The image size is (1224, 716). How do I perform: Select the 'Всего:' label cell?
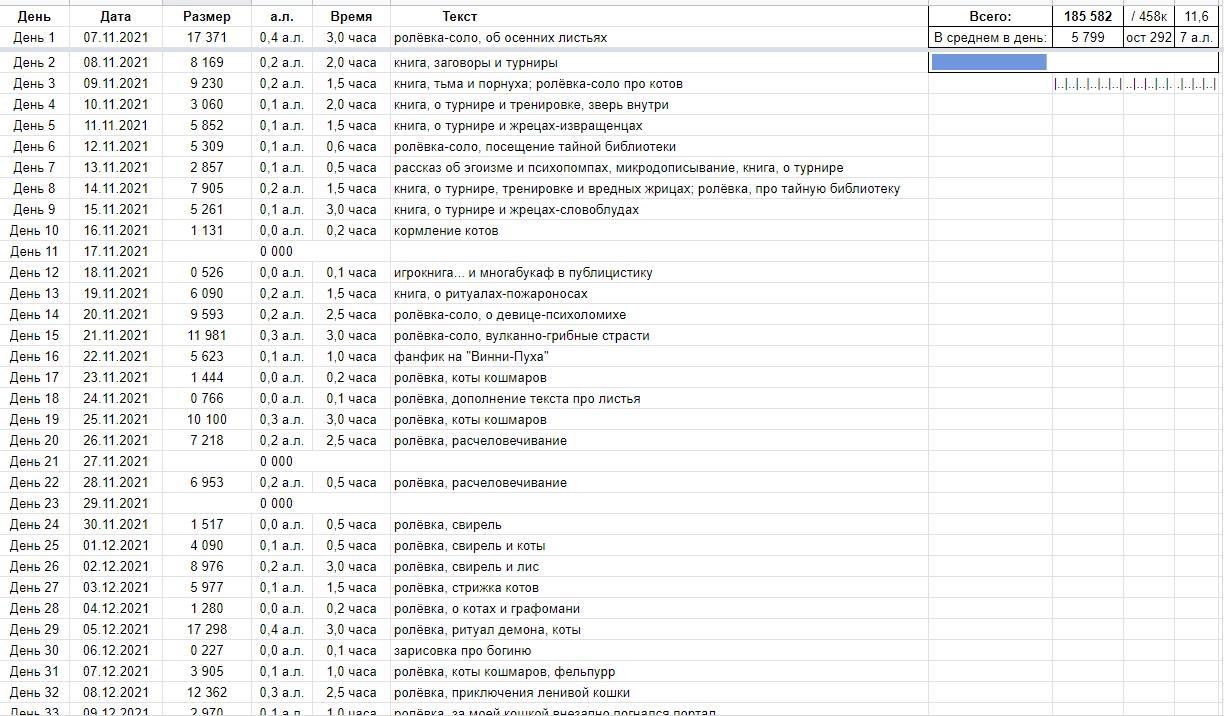pyautogui.click(x=990, y=16)
